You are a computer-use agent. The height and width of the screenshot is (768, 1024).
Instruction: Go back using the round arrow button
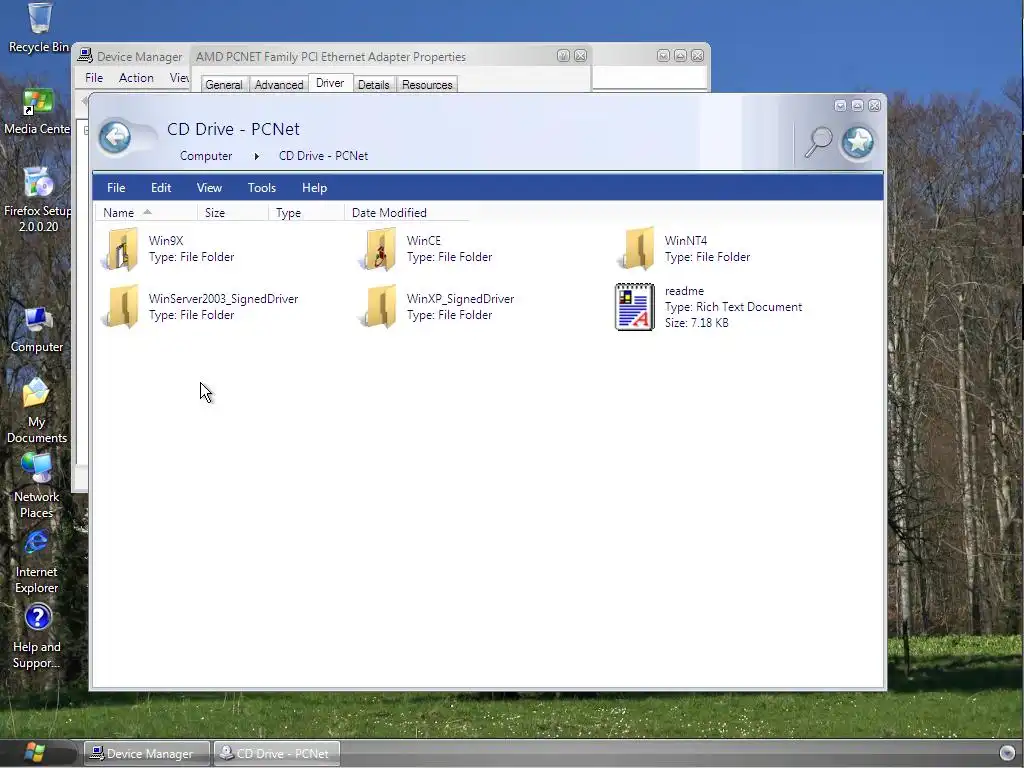point(115,137)
